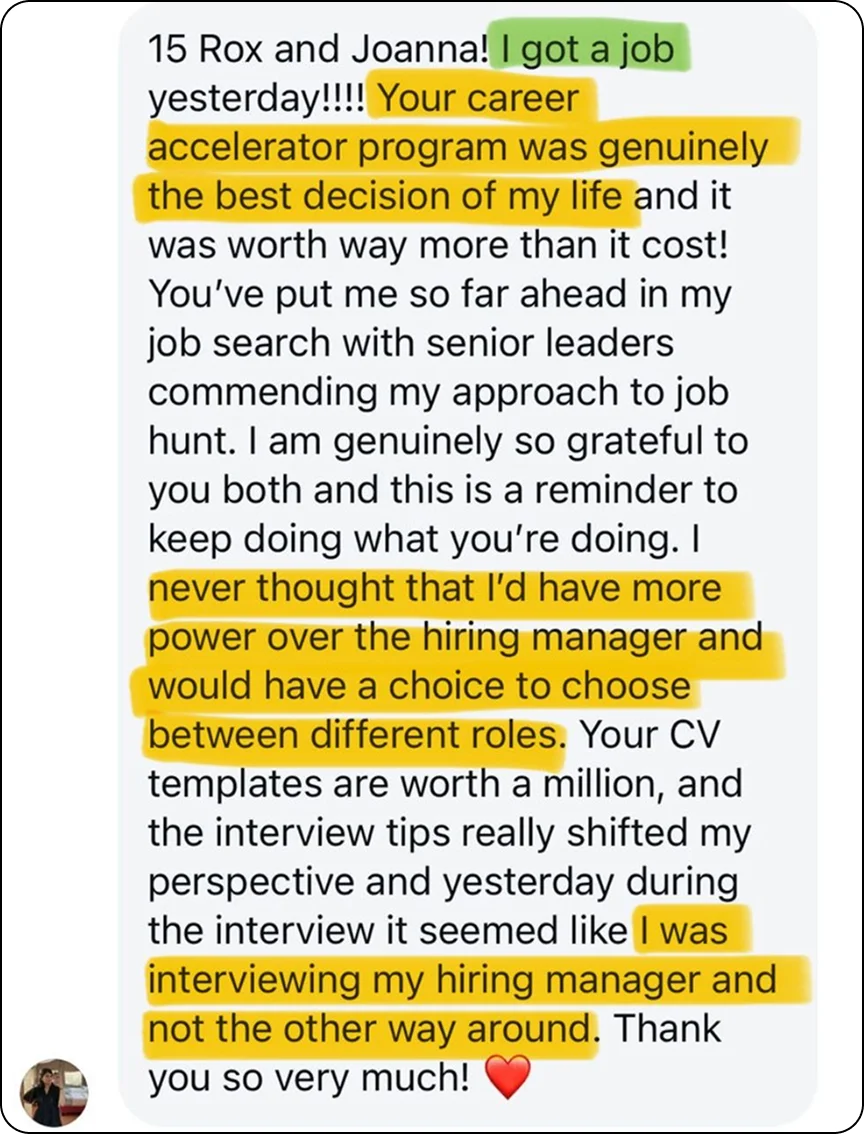
Task: Select highlighted "interviewing my hiring manager and"
Action: coord(462,980)
